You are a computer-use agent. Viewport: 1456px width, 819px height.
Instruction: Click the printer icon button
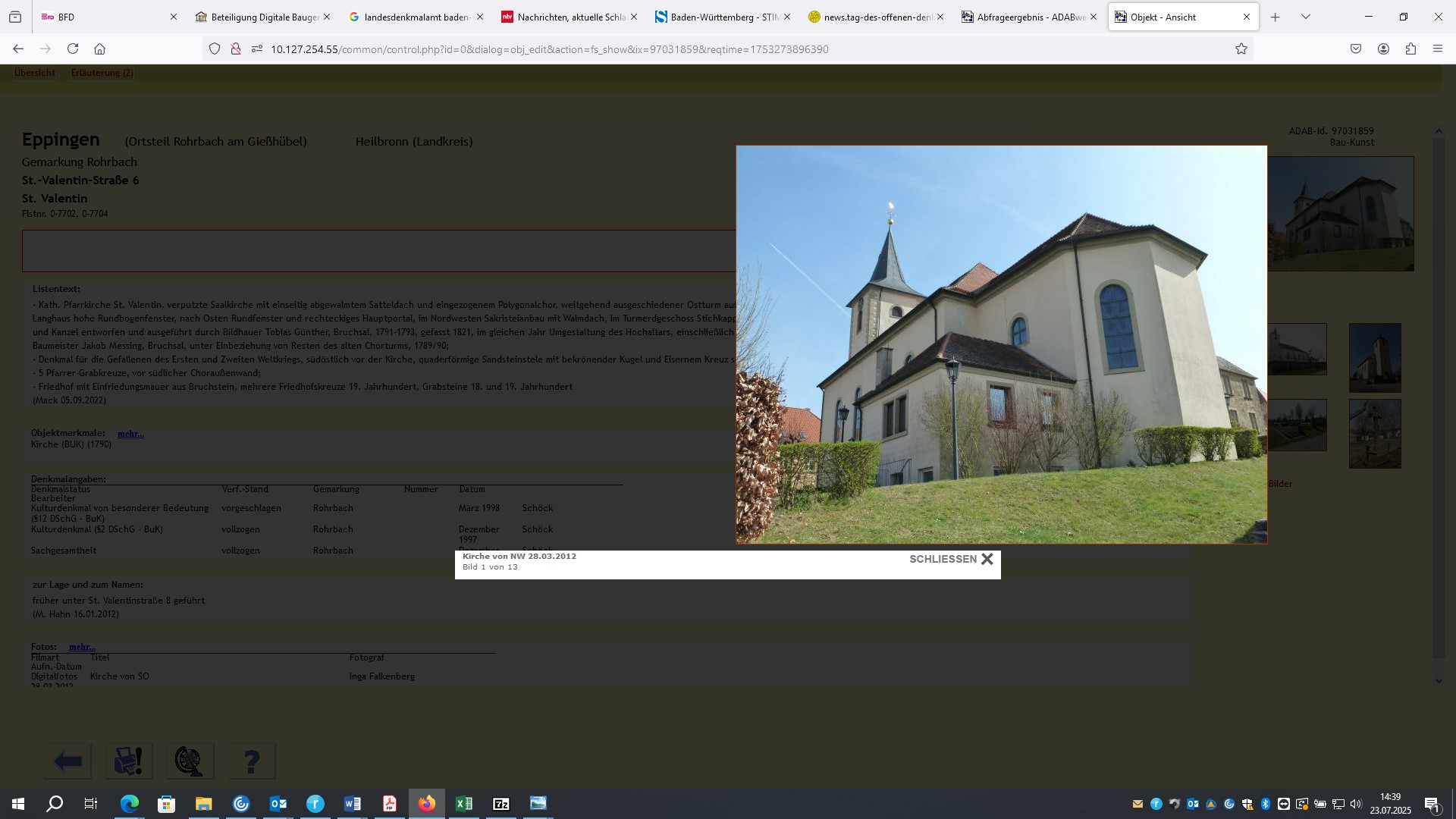128,761
